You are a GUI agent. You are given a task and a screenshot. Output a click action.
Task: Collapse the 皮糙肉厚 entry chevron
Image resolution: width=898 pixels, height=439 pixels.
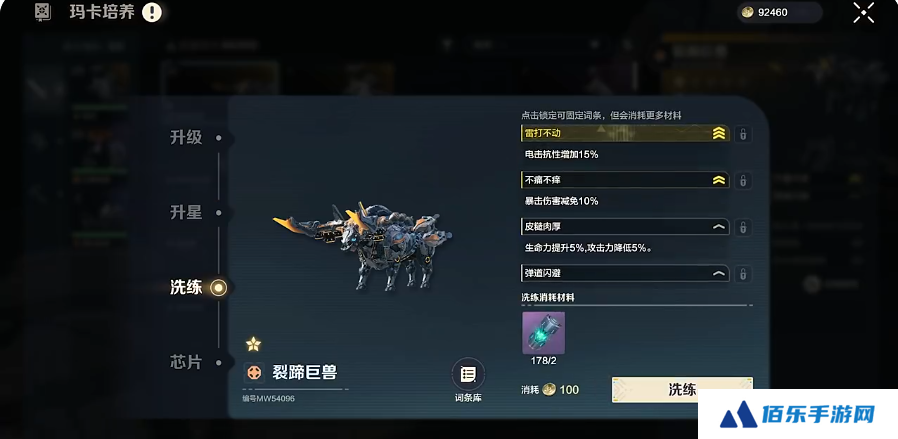[x=718, y=227]
